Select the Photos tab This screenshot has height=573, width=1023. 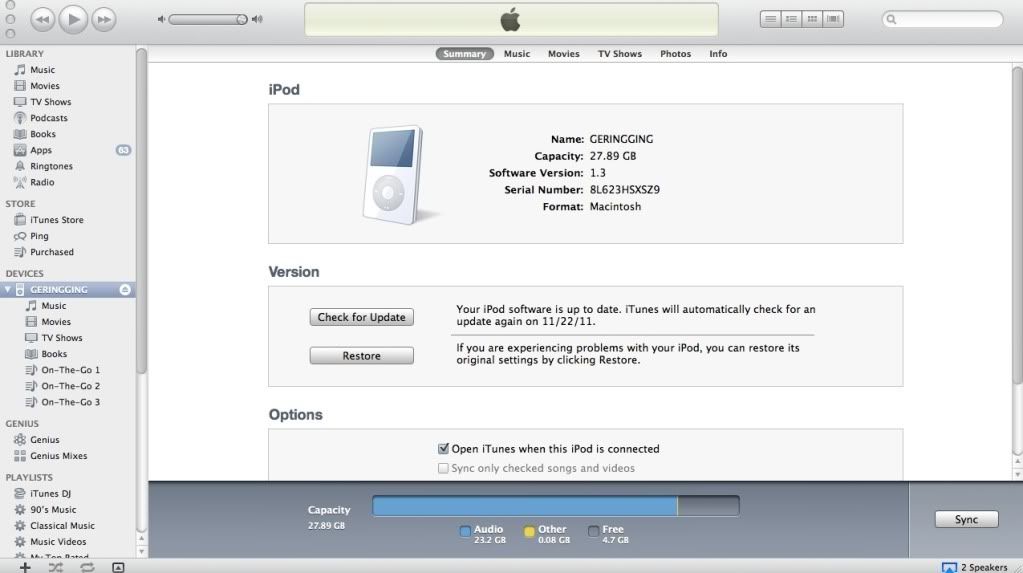[675, 54]
